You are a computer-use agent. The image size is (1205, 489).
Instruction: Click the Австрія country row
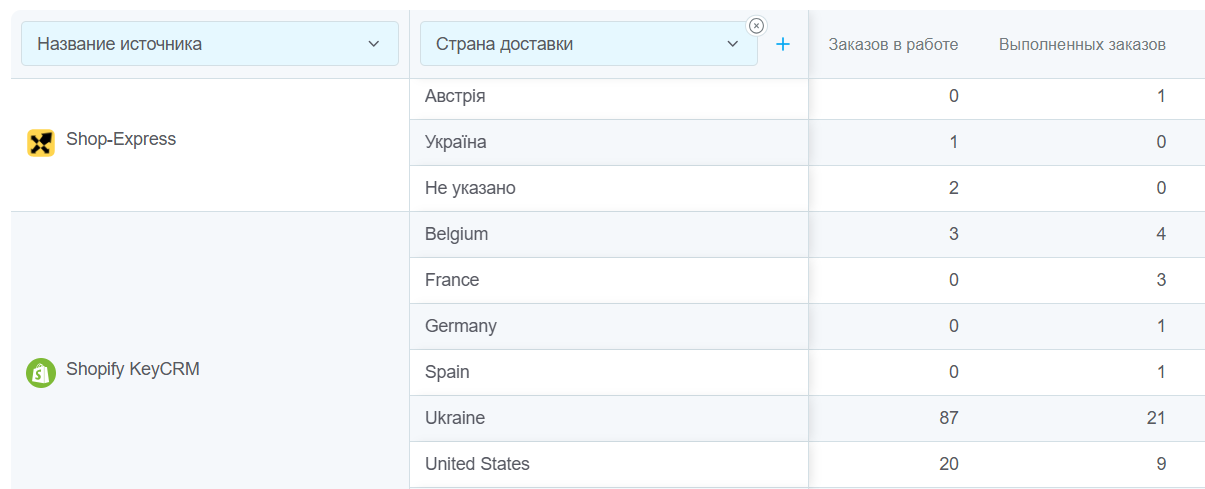(455, 96)
